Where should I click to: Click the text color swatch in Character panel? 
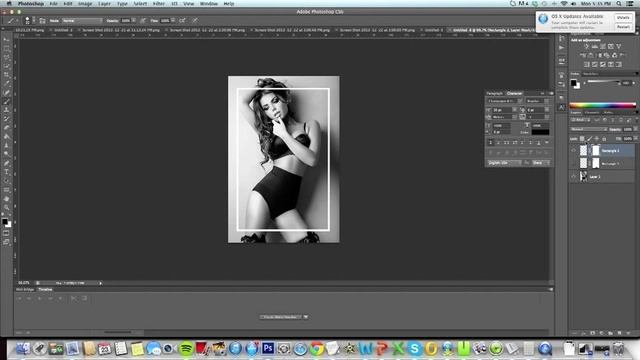tap(540, 132)
